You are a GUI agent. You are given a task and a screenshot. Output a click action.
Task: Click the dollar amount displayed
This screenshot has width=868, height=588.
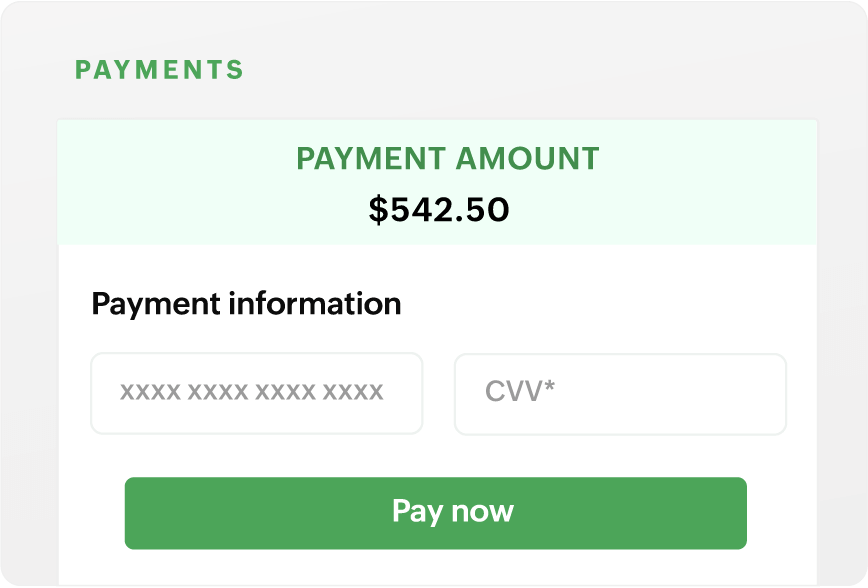pyautogui.click(x=440, y=209)
